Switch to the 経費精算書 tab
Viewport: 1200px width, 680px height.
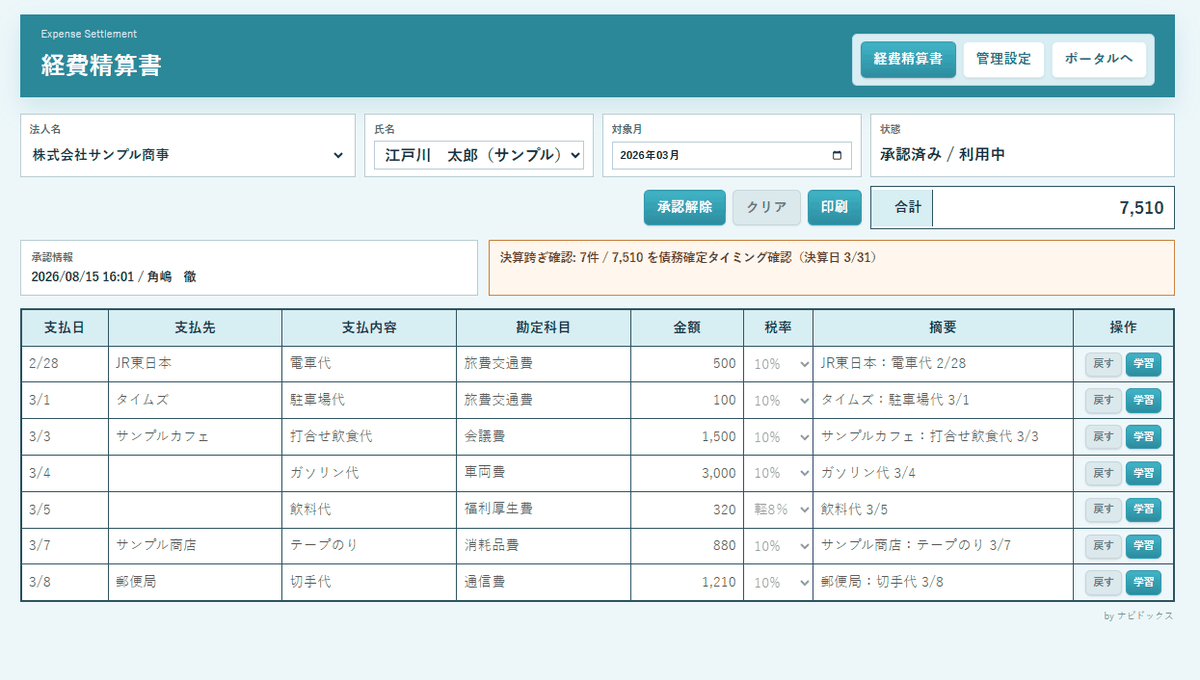pos(908,59)
